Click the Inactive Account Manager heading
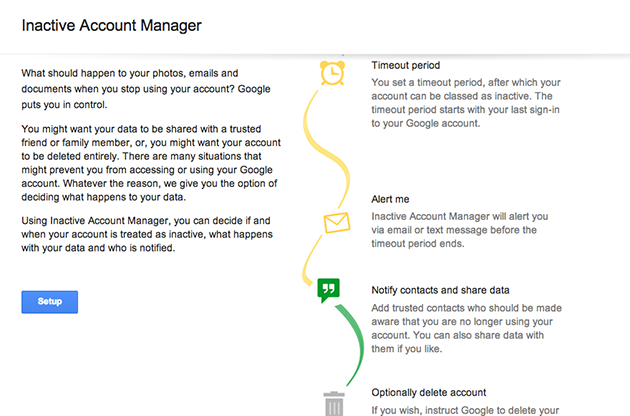This screenshot has width=630, height=416. (x=111, y=26)
